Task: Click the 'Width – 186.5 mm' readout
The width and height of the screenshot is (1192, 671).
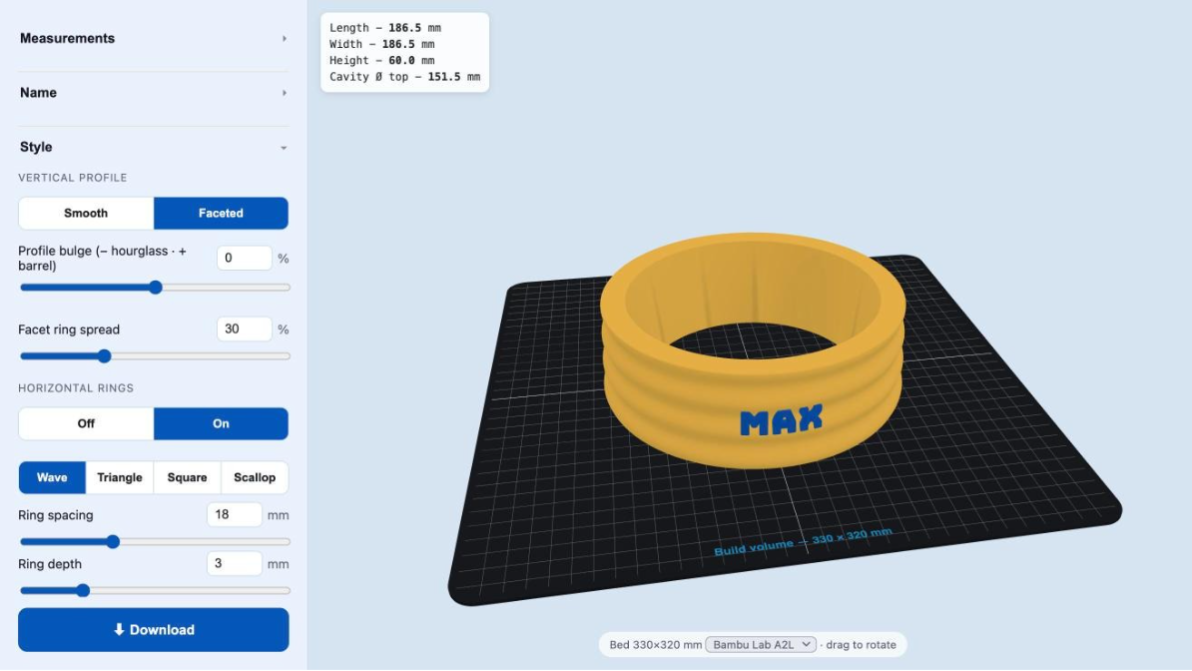Action: click(382, 44)
